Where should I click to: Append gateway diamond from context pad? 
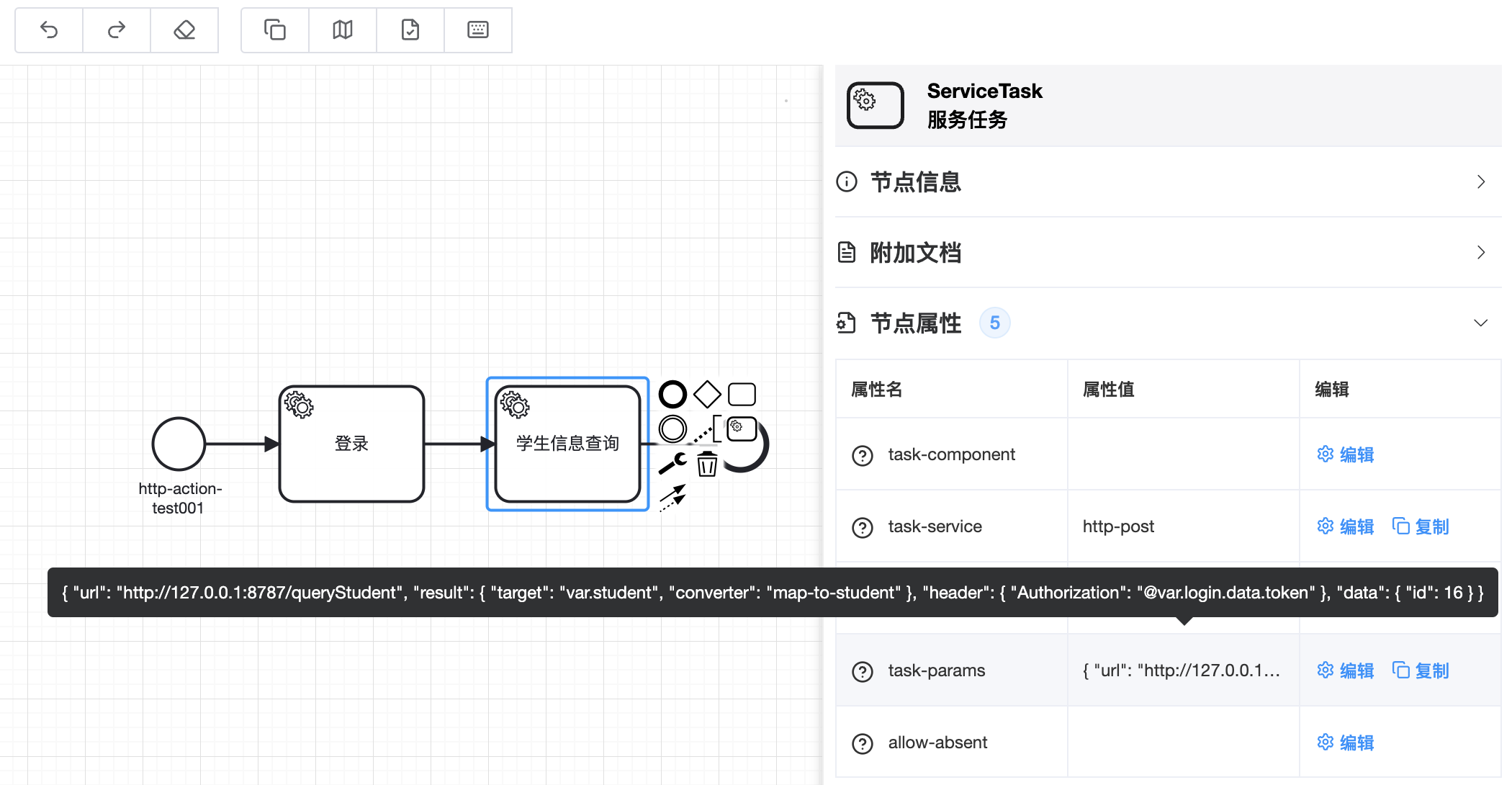tap(707, 394)
